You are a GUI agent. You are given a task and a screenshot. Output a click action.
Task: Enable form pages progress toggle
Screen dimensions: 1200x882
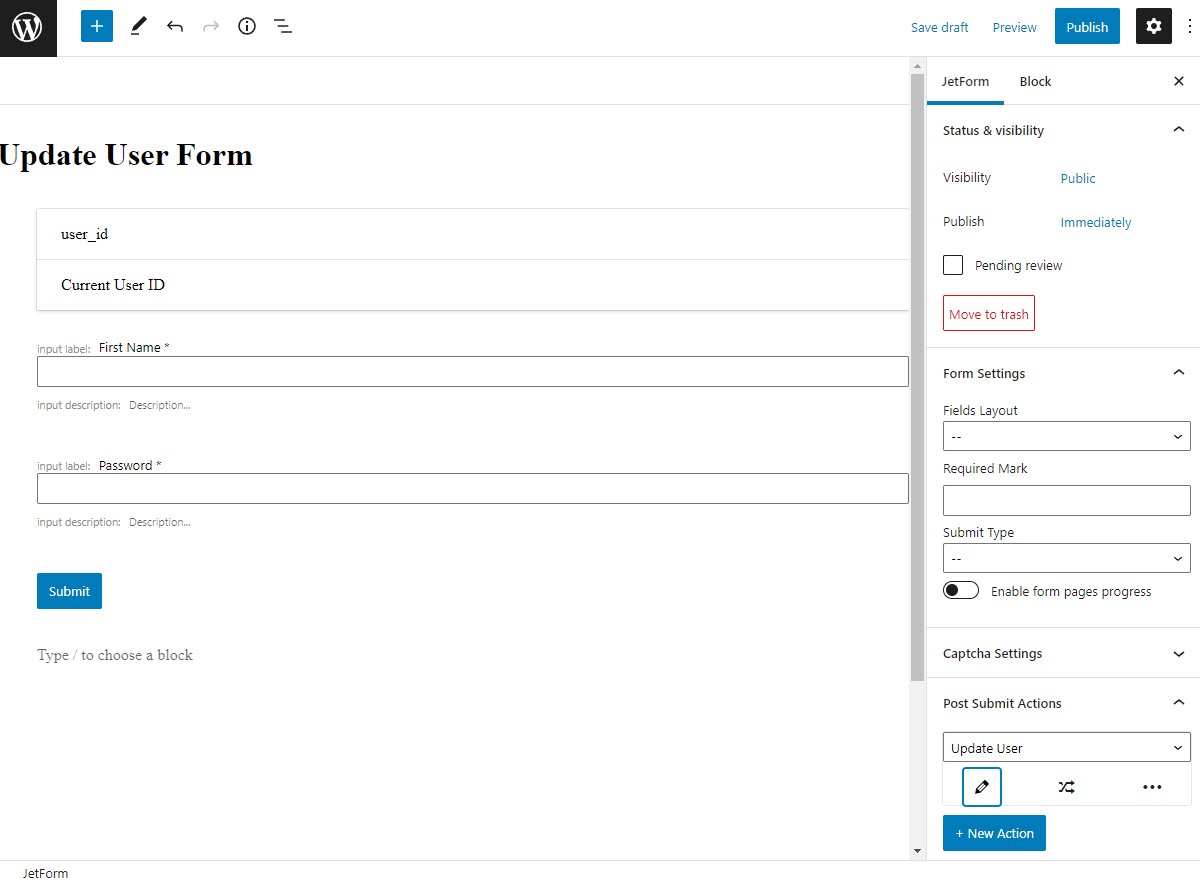pyautogui.click(x=960, y=590)
